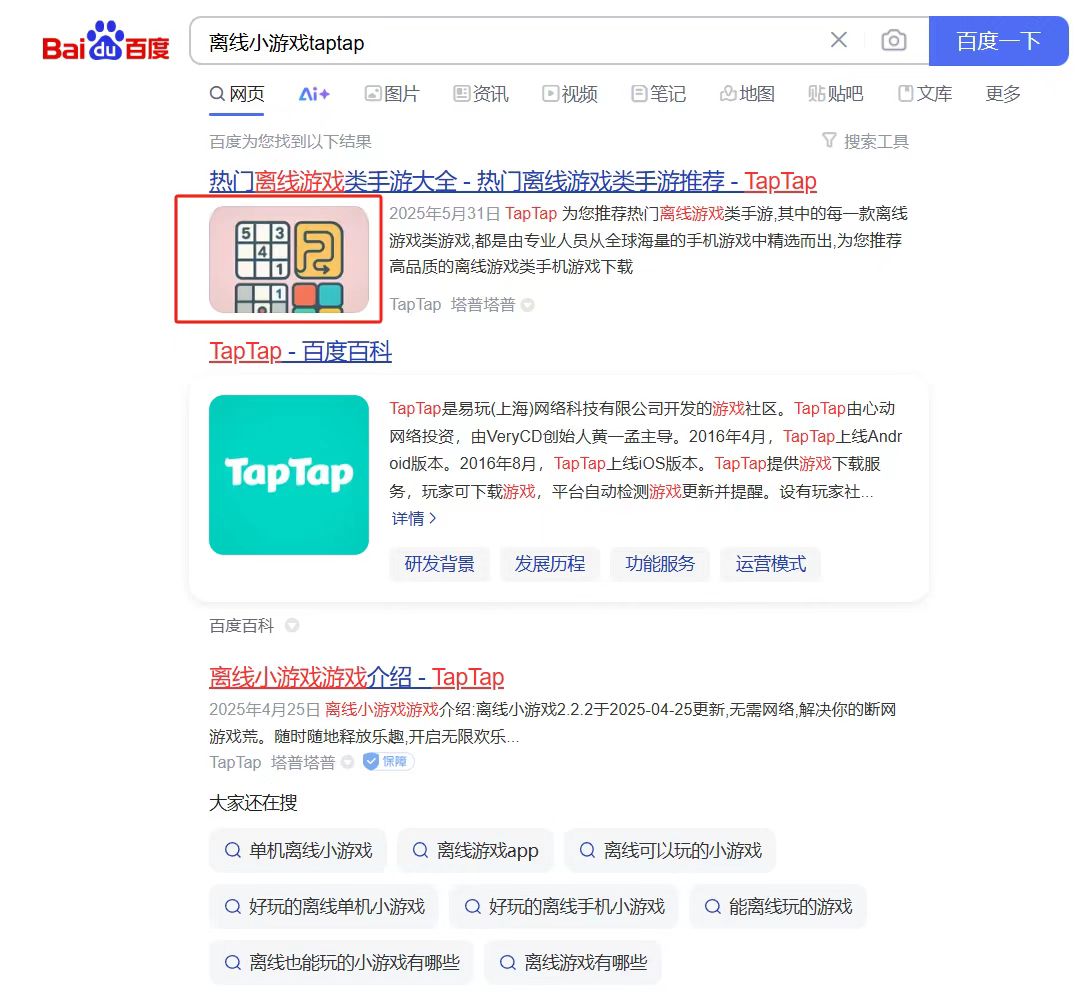This screenshot has height=1003, width=1082.
Task: Open the 文库 tab
Action: coord(925,94)
